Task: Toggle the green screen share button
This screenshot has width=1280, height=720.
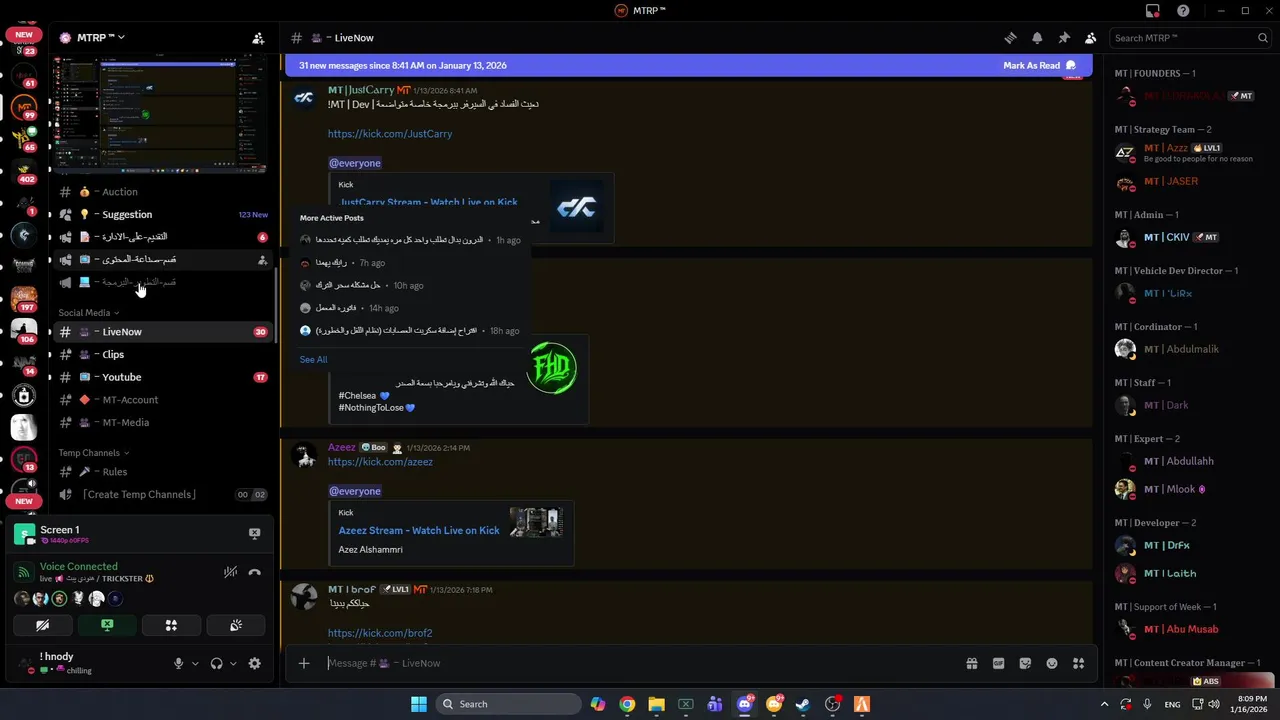Action: (107, 625)
